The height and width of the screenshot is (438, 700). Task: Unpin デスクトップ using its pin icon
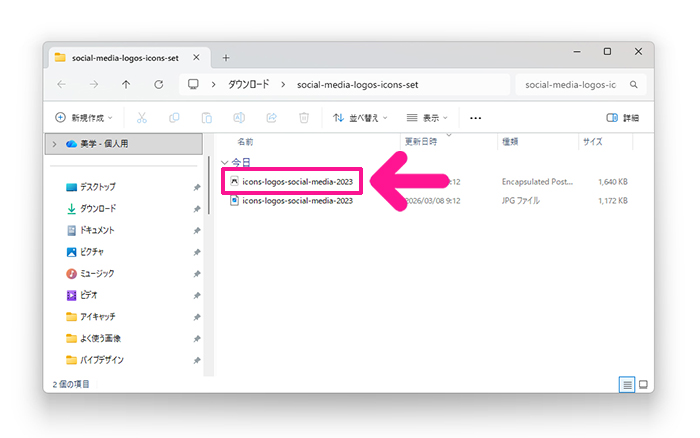(196, 188)
